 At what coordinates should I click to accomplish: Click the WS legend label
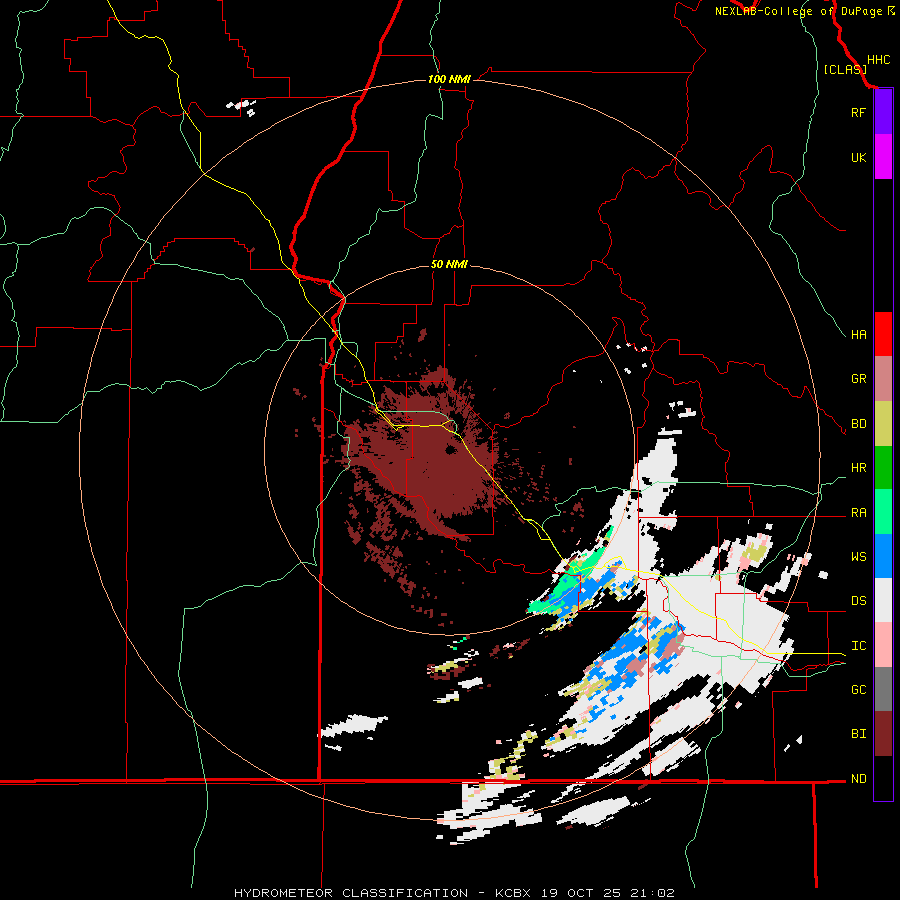[859, 557]
